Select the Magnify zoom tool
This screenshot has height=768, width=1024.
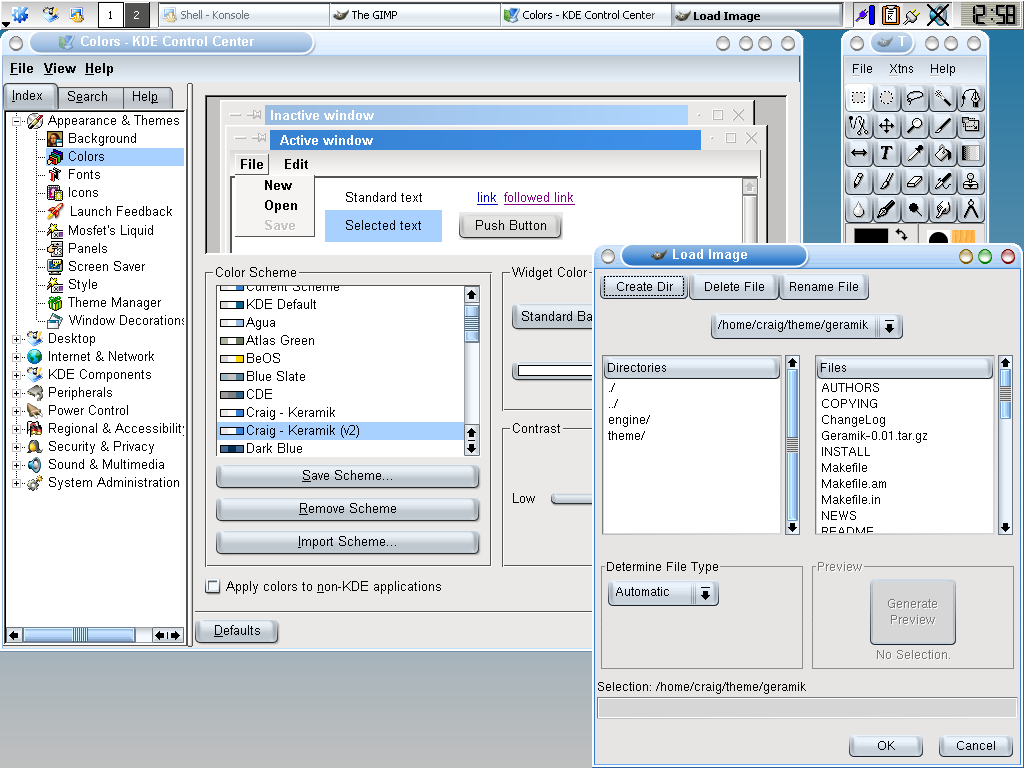(915, 125)
